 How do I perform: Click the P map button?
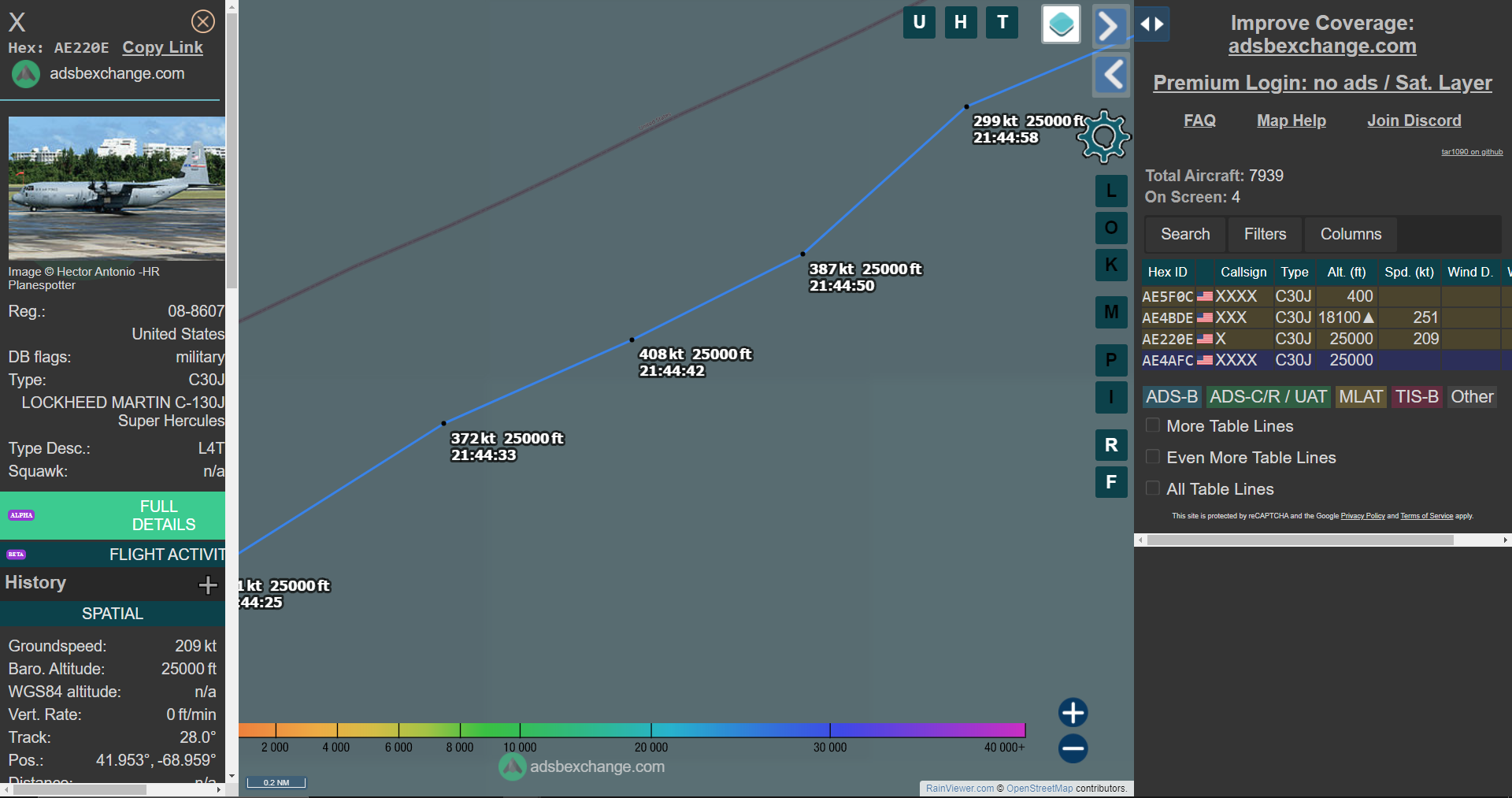(1111, 360)
